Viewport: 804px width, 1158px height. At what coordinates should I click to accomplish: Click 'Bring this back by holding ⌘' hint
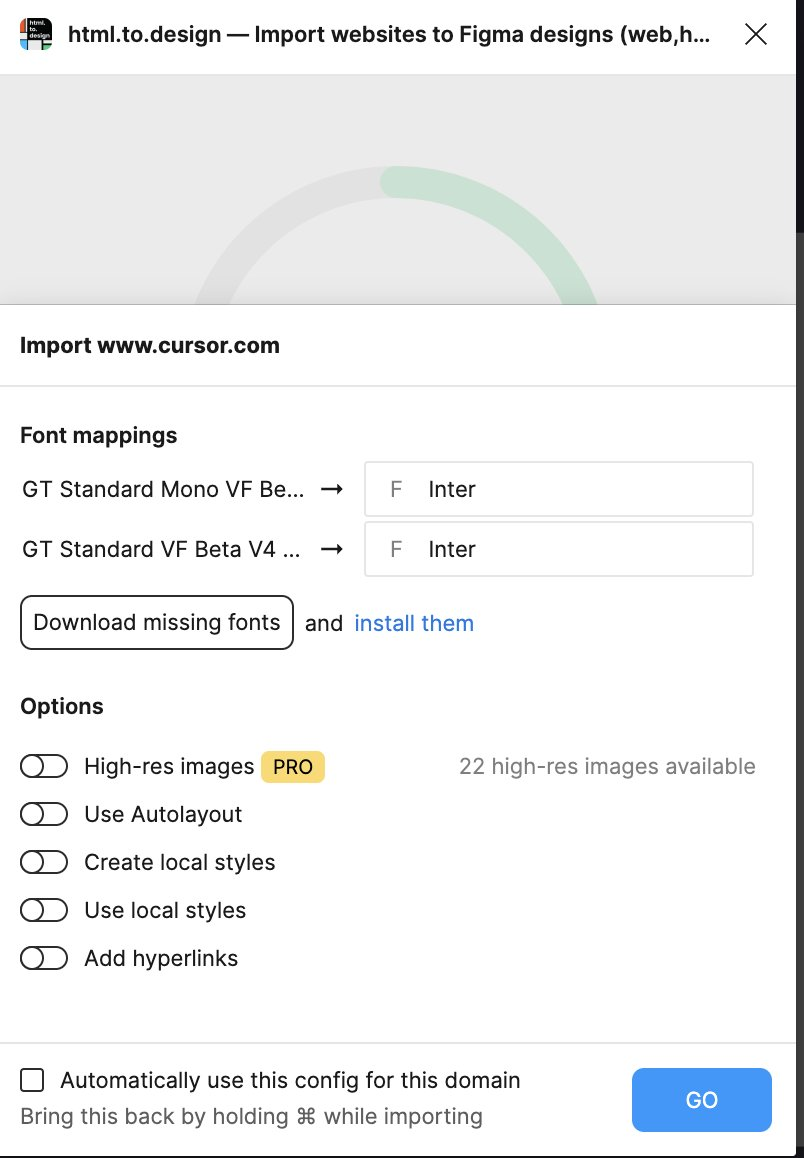251,1116
